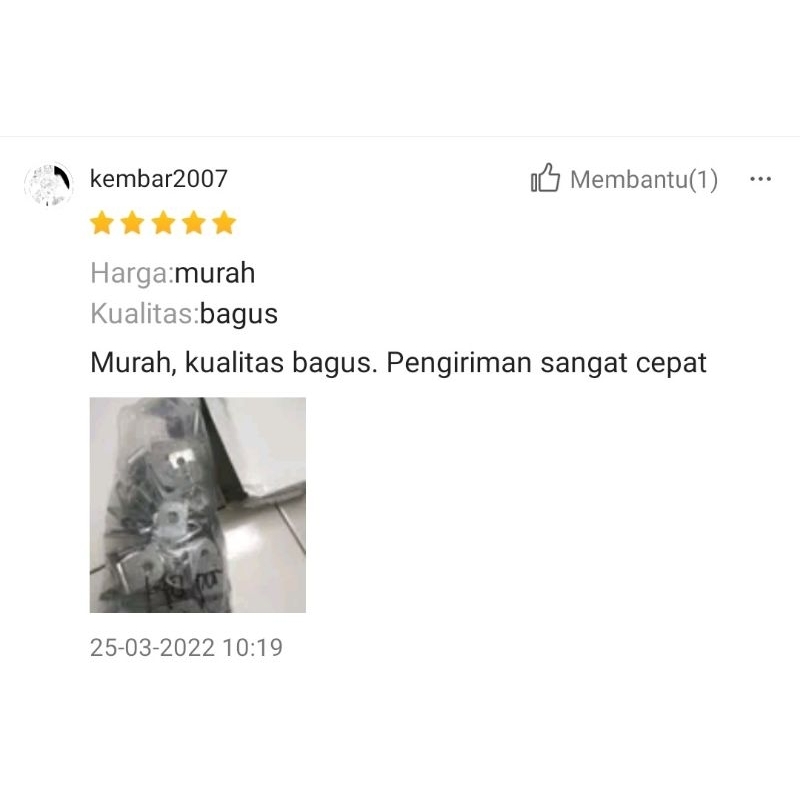The height and width of the screenshot is (800, 800).
Task: Open the kembar2007 username link
Action: 159,179
